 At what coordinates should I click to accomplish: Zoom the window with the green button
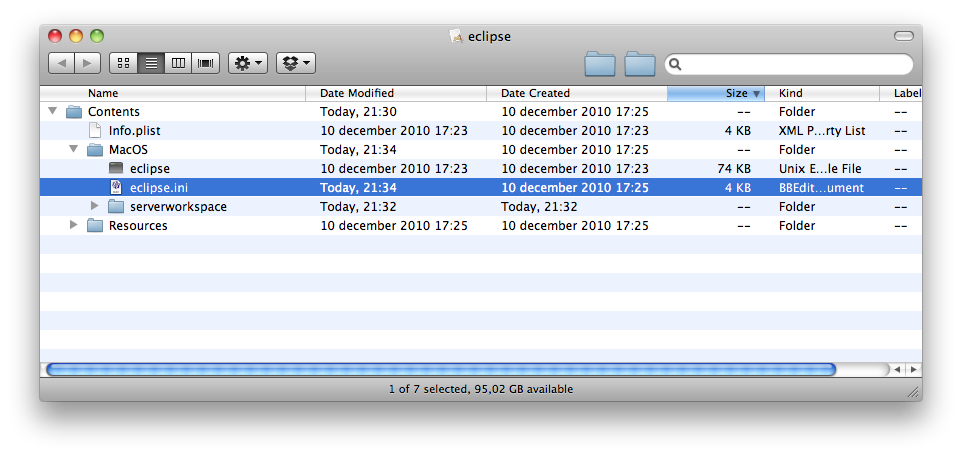97,36
